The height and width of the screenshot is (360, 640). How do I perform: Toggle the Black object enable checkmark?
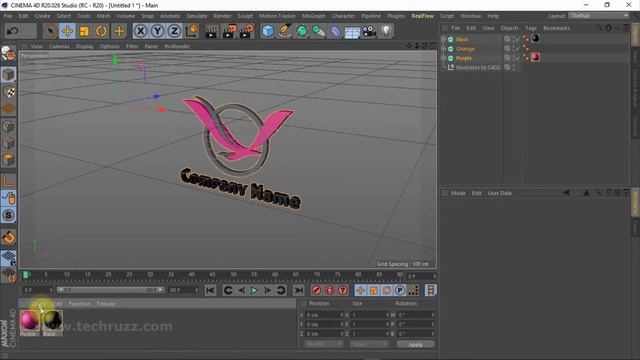517,39
